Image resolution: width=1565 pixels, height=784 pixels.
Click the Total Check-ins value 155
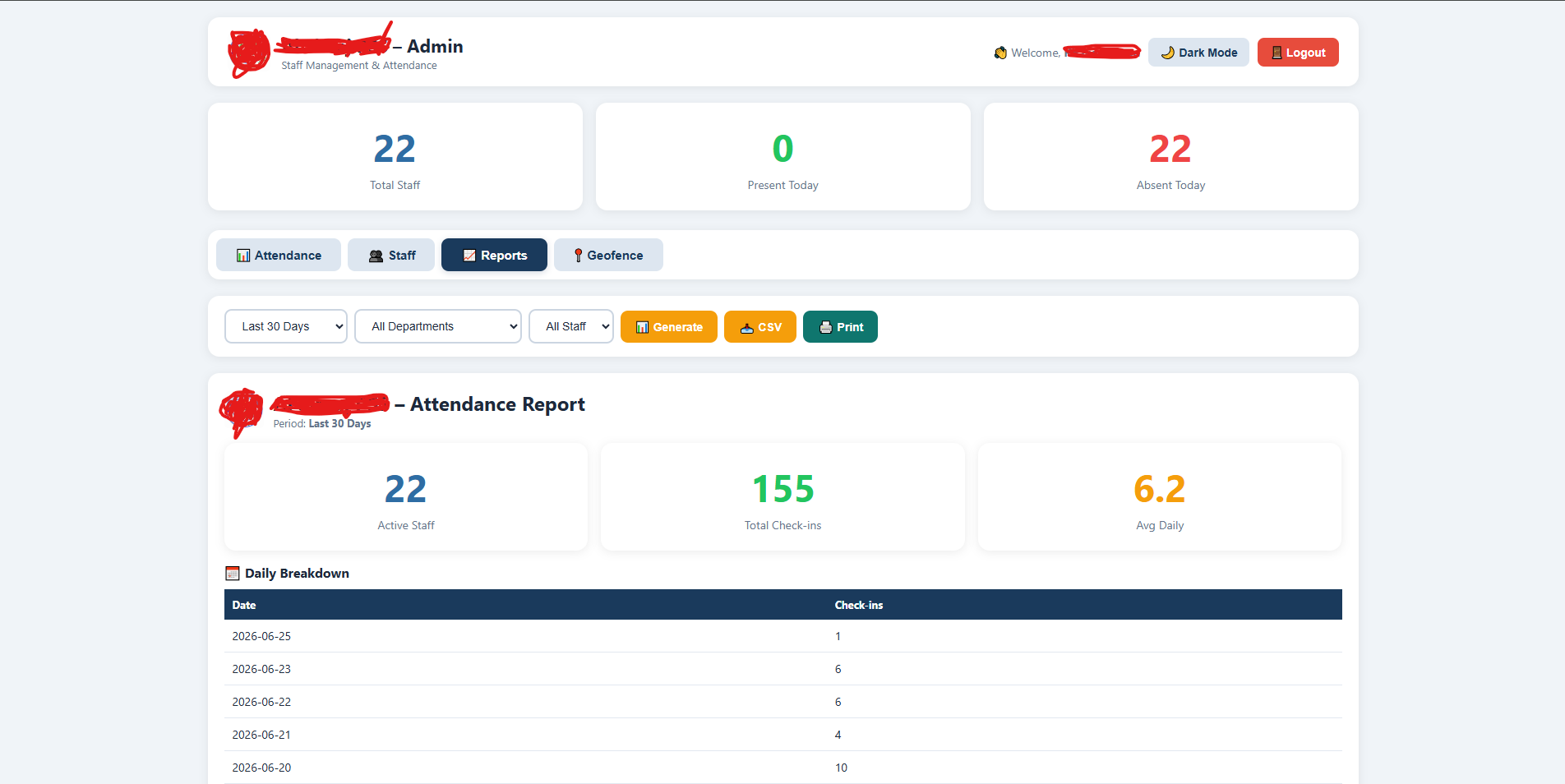[783, 489]
